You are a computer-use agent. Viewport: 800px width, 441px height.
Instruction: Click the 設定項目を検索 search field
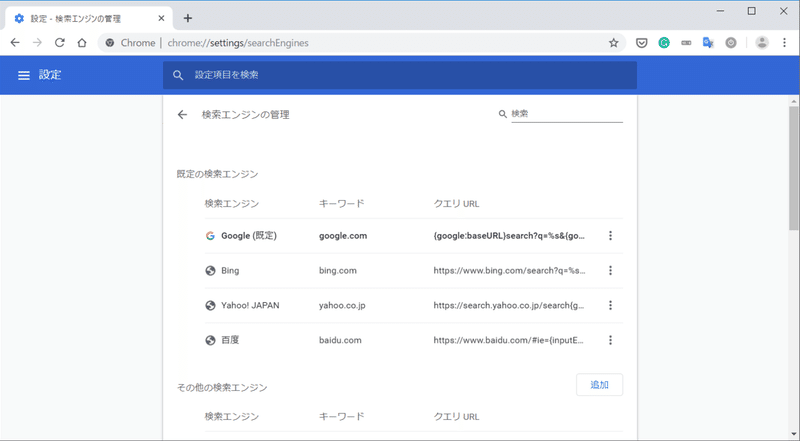[399, 76]
